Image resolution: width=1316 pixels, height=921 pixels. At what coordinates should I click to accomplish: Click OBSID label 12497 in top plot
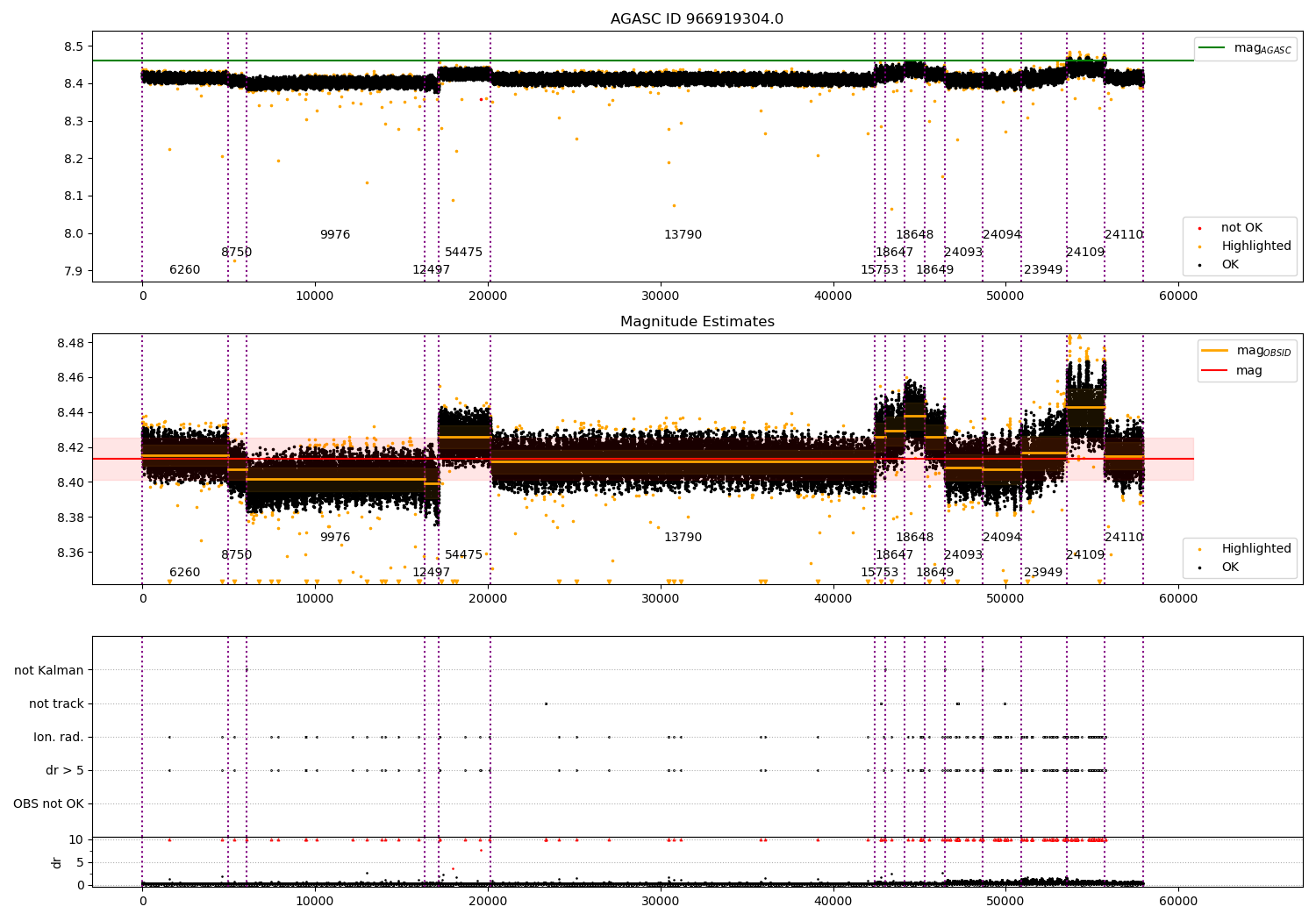point(432,270)
